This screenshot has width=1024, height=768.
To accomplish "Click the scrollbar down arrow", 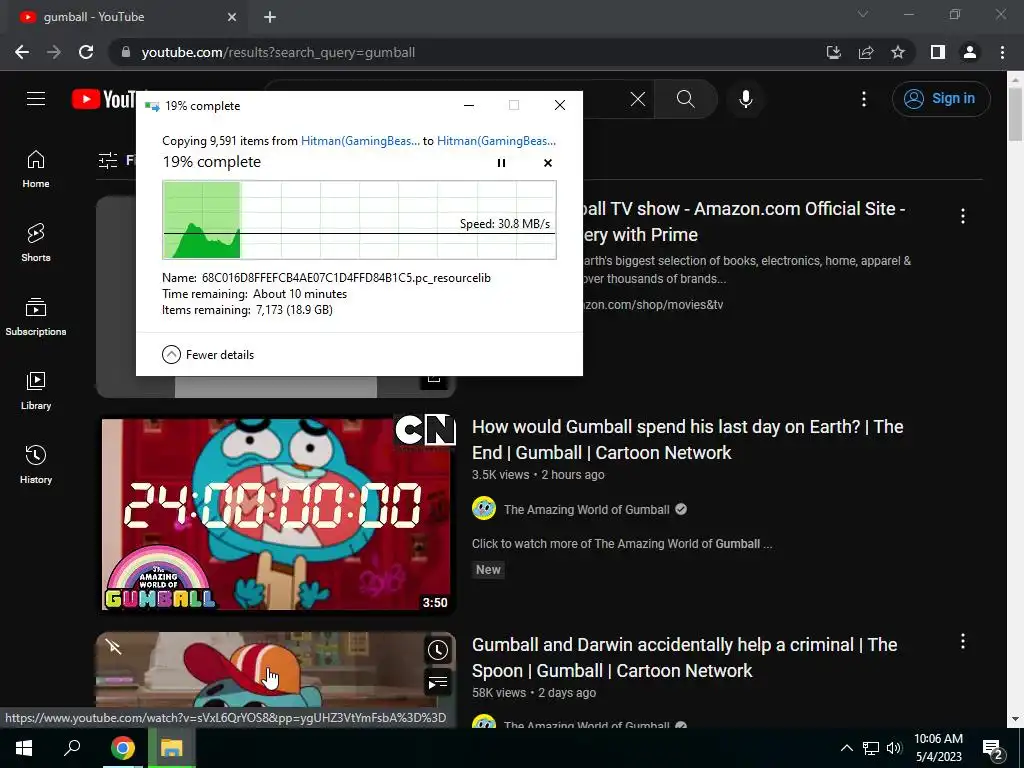I will pyautogui.click(x=1015, y=719).
